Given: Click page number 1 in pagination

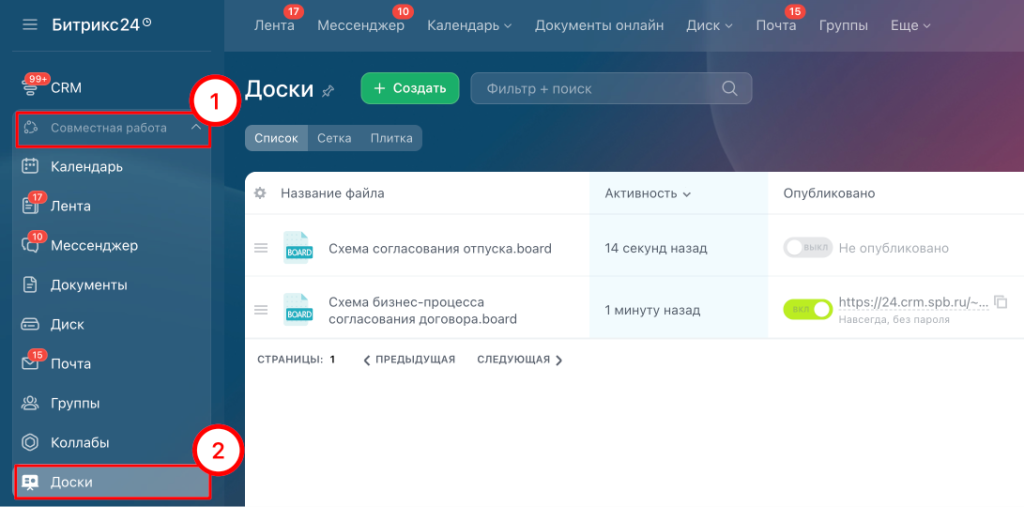Looking at the screenshot, I should [332, 359].
